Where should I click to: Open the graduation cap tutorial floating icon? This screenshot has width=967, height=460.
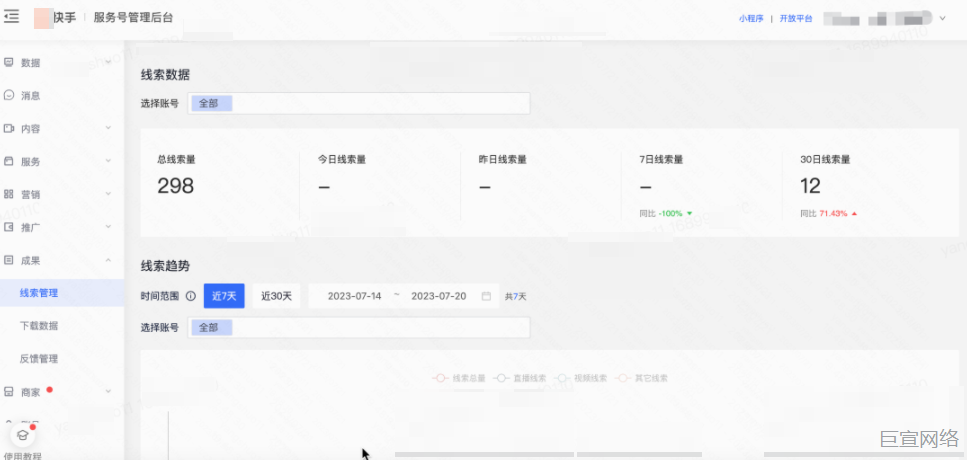click(23, 435)
